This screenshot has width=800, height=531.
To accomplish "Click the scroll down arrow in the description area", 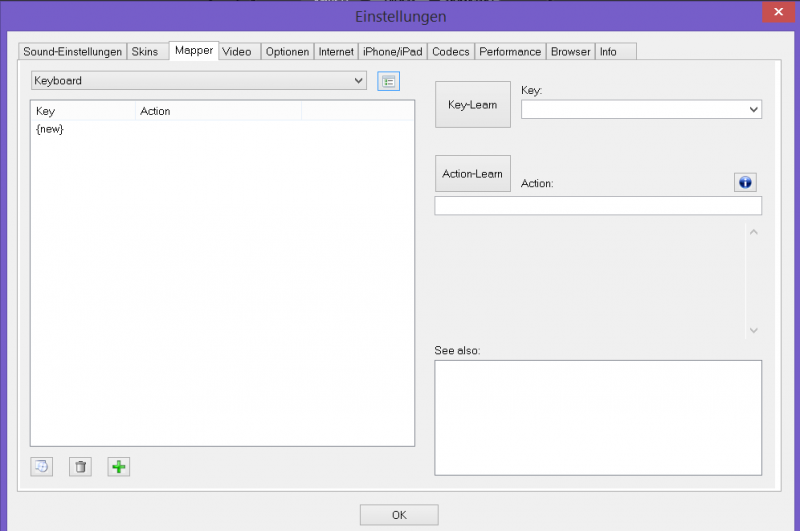I will click(754, 331).
